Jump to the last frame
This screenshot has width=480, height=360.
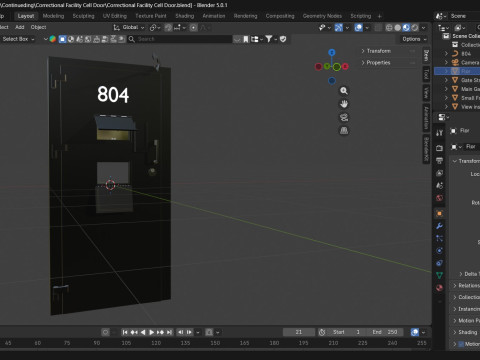[x=169, y=332]
